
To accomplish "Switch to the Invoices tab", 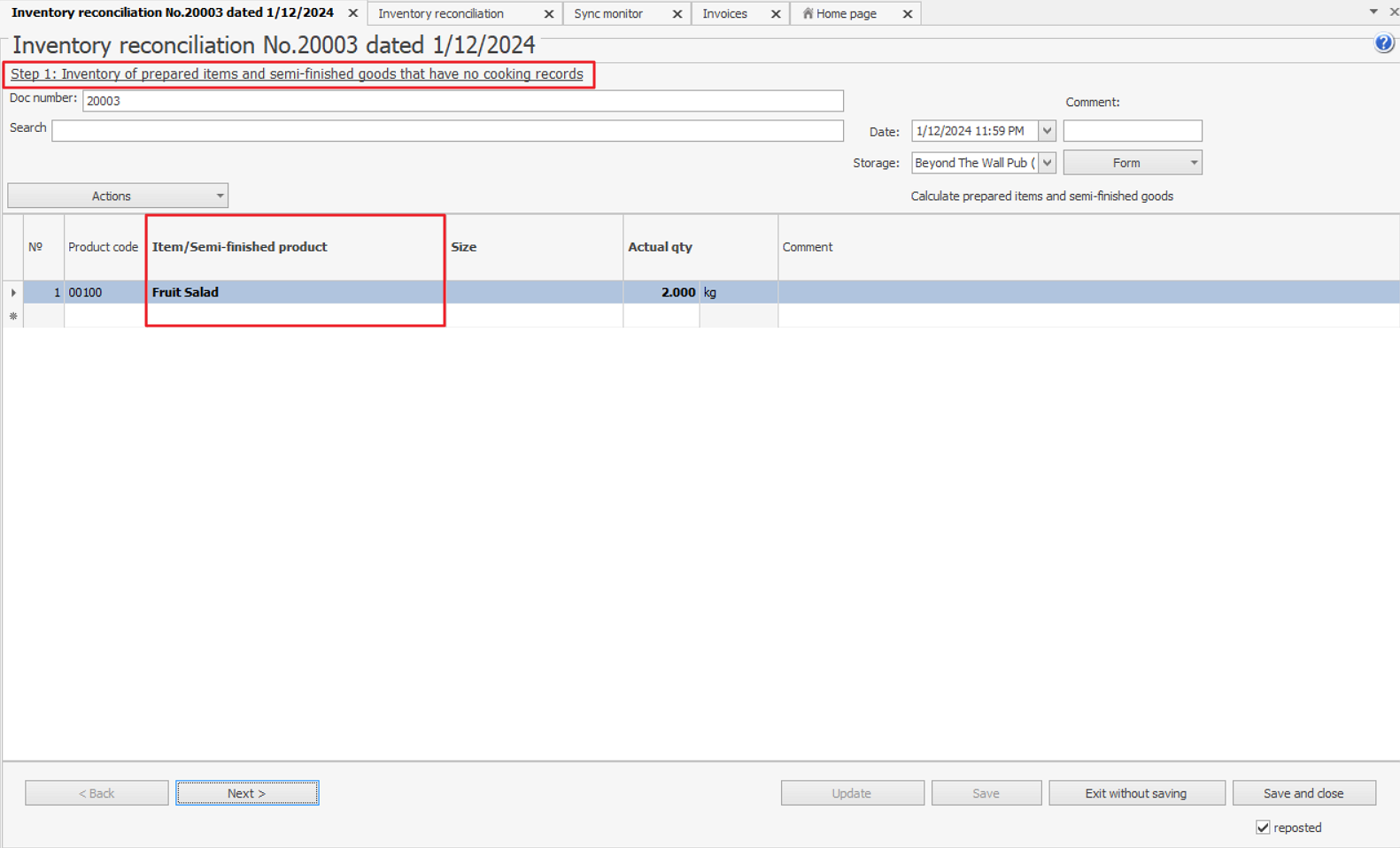I will (x=724, y=14).
